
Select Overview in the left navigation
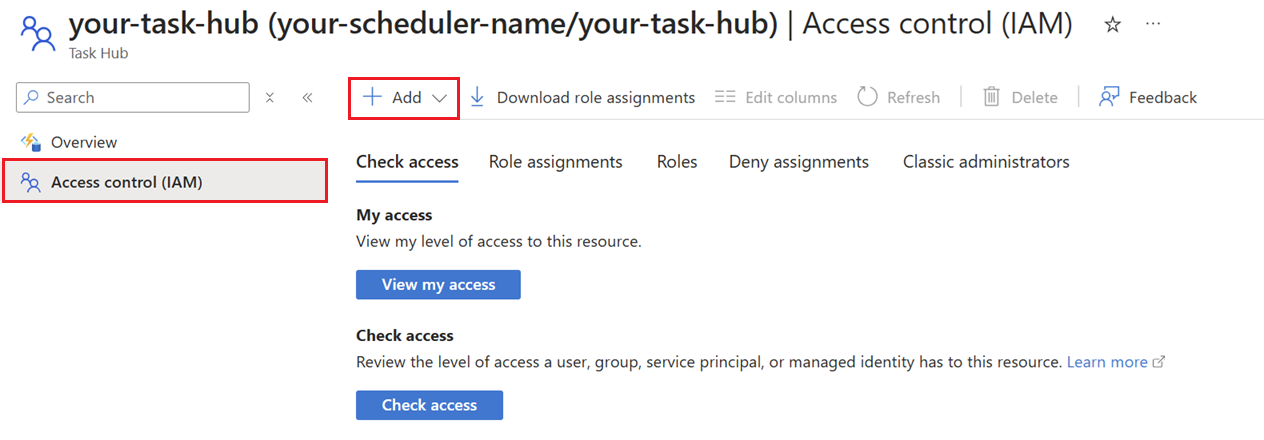(84, 143)
